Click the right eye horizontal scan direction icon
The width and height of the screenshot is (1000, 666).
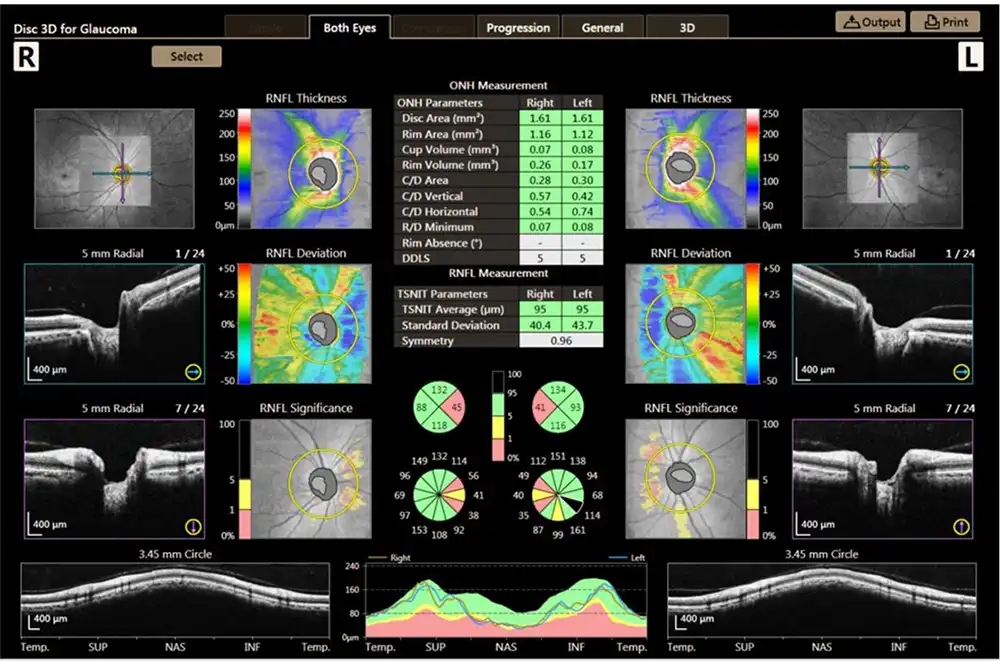[191, 373]
